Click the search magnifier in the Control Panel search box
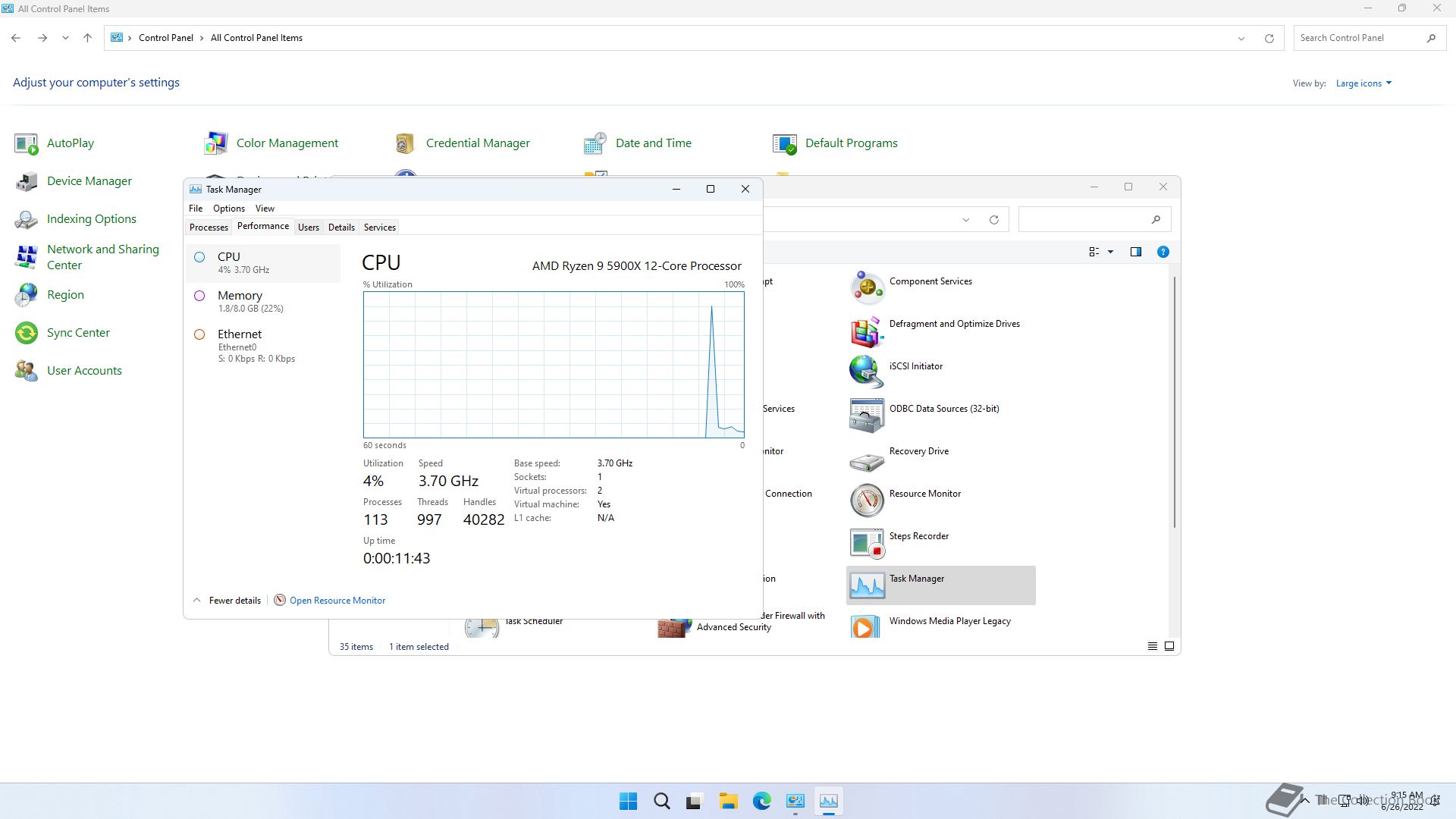Viewport: 1456px width, 819px height. pyautogui.click(x=1431, y=38)
